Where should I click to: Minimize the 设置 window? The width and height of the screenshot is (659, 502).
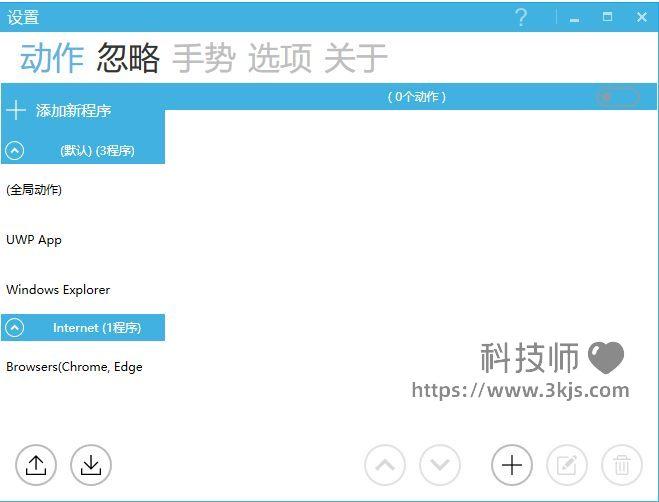(x=575, y=18)
